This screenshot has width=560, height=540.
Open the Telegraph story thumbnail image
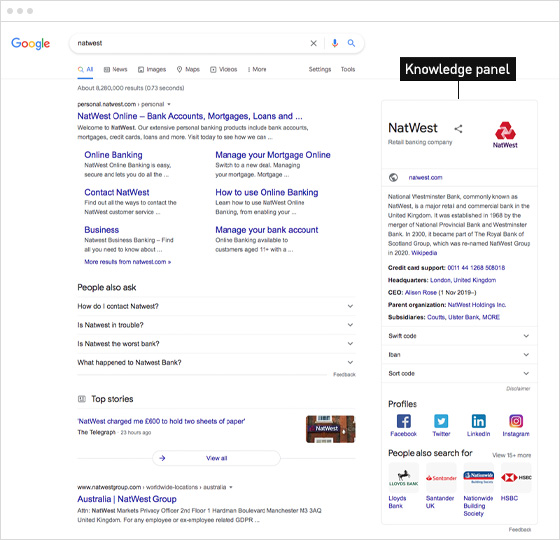click(x=330, y=429)
